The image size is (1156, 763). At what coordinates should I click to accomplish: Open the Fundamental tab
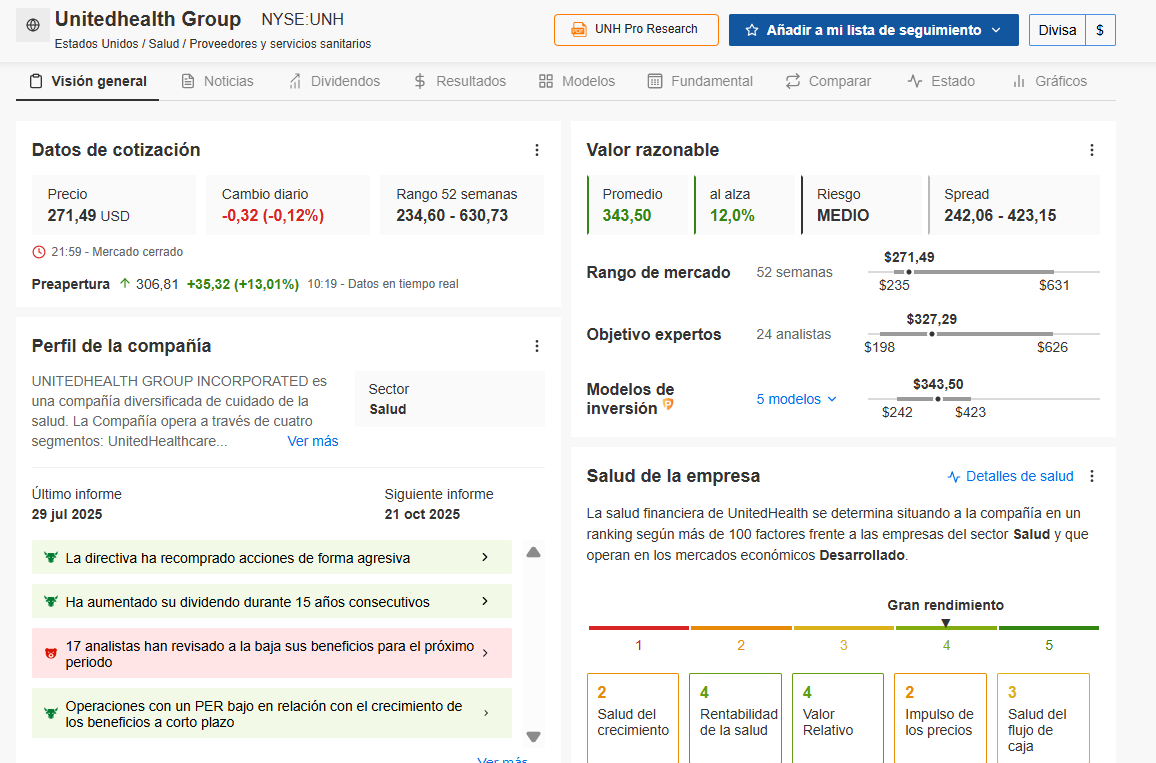[700, 81]
